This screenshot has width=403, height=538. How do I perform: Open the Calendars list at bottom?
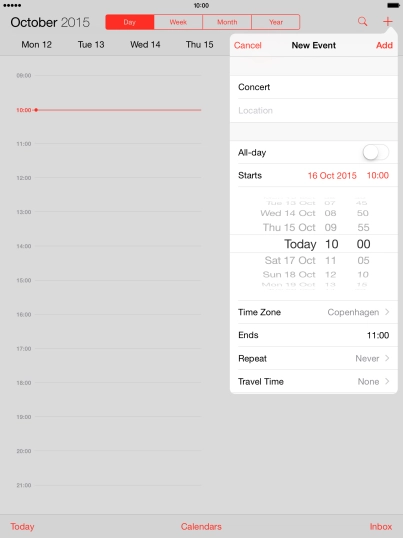point(201,527)
